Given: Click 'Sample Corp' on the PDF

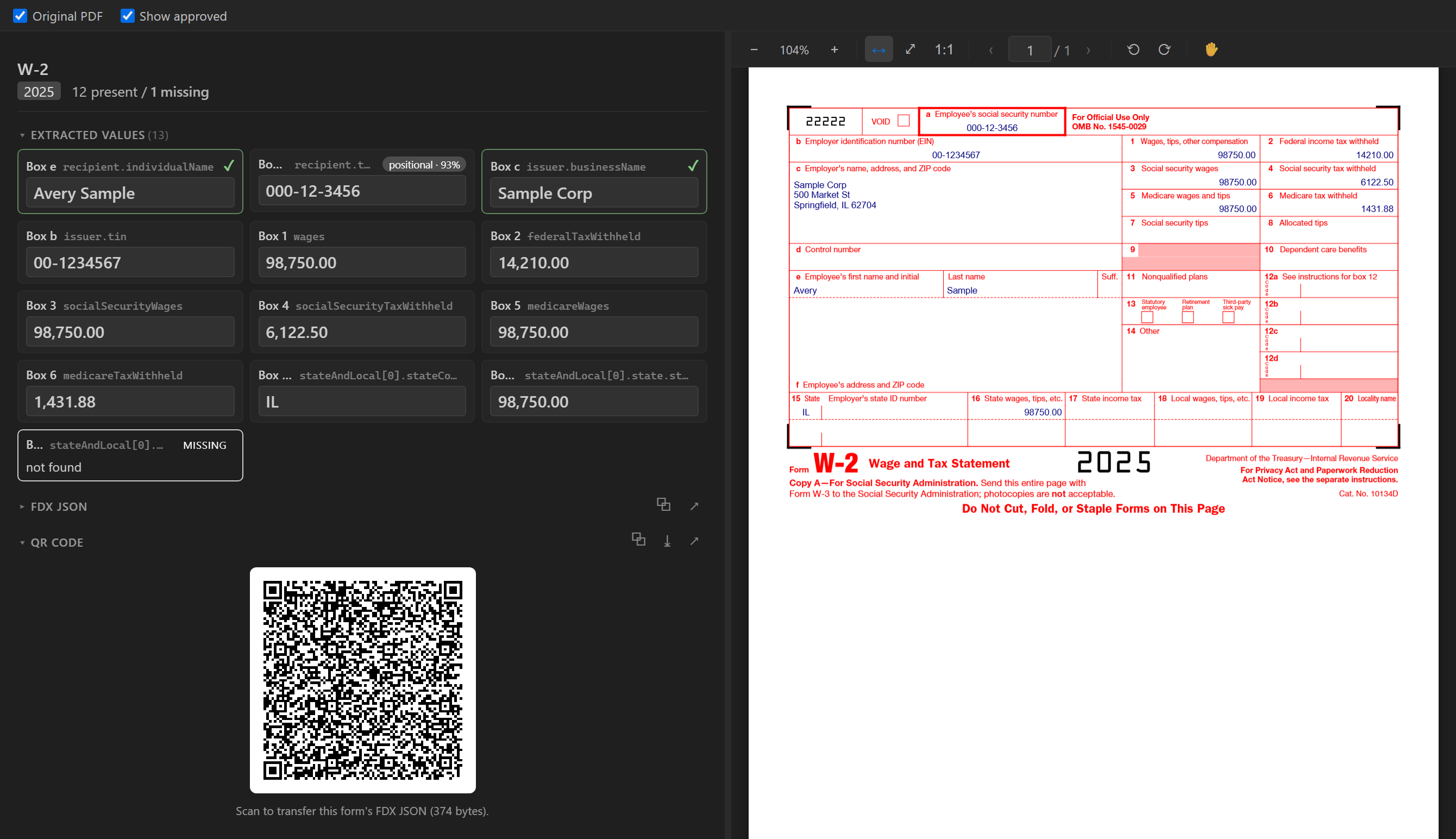Looking at the screenshot, I should coord(820,185).
